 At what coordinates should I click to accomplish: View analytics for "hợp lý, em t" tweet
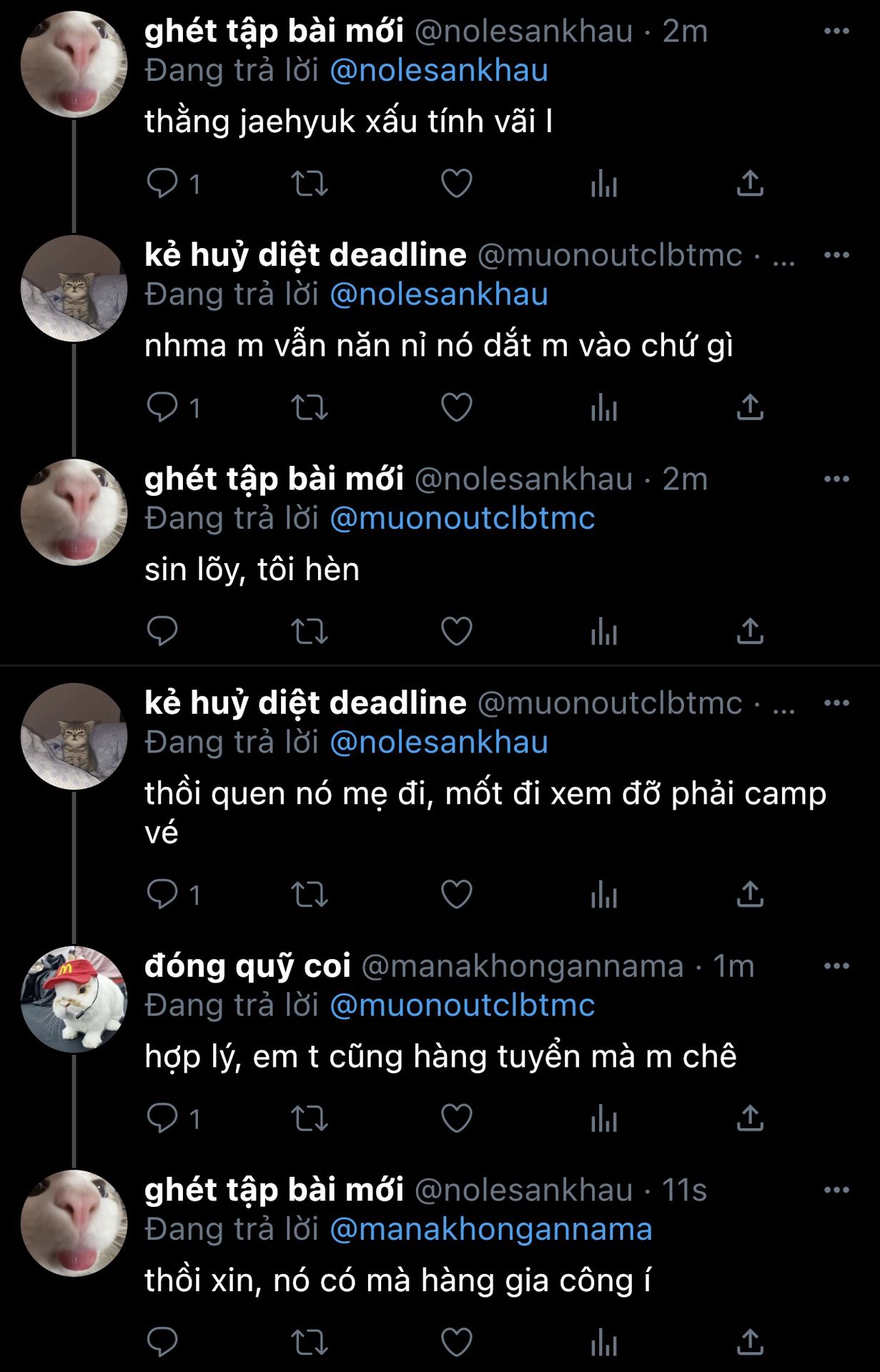coord(604,1118)
